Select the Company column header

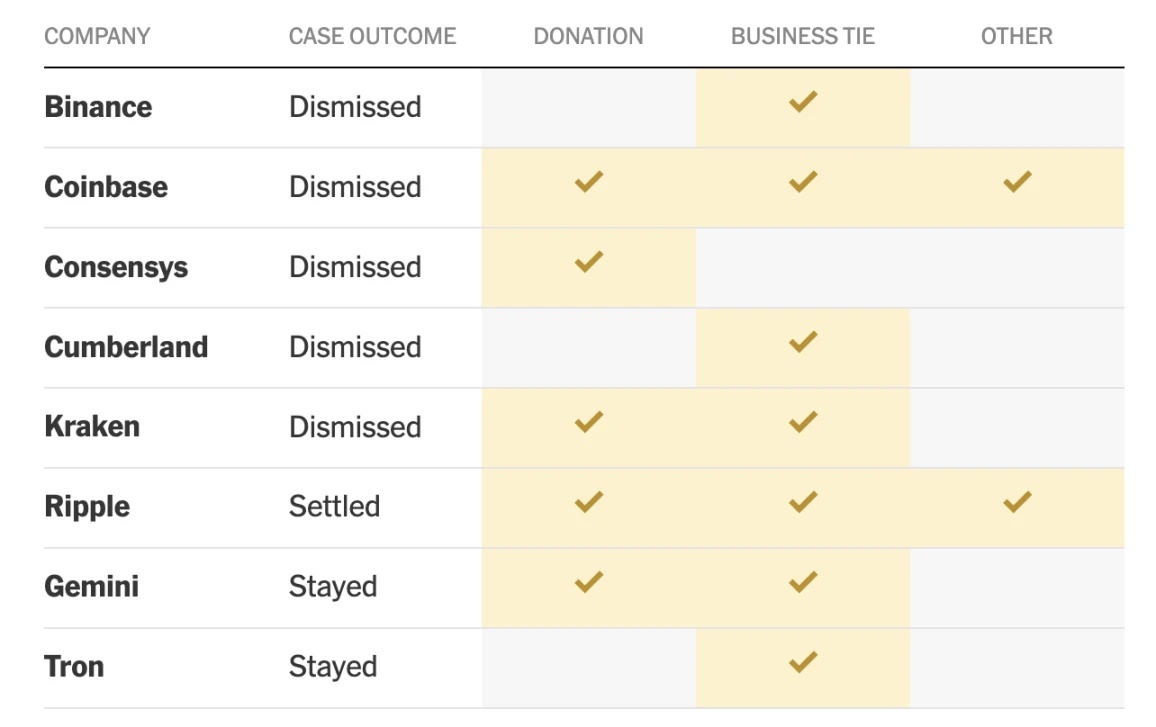[97, 37]
